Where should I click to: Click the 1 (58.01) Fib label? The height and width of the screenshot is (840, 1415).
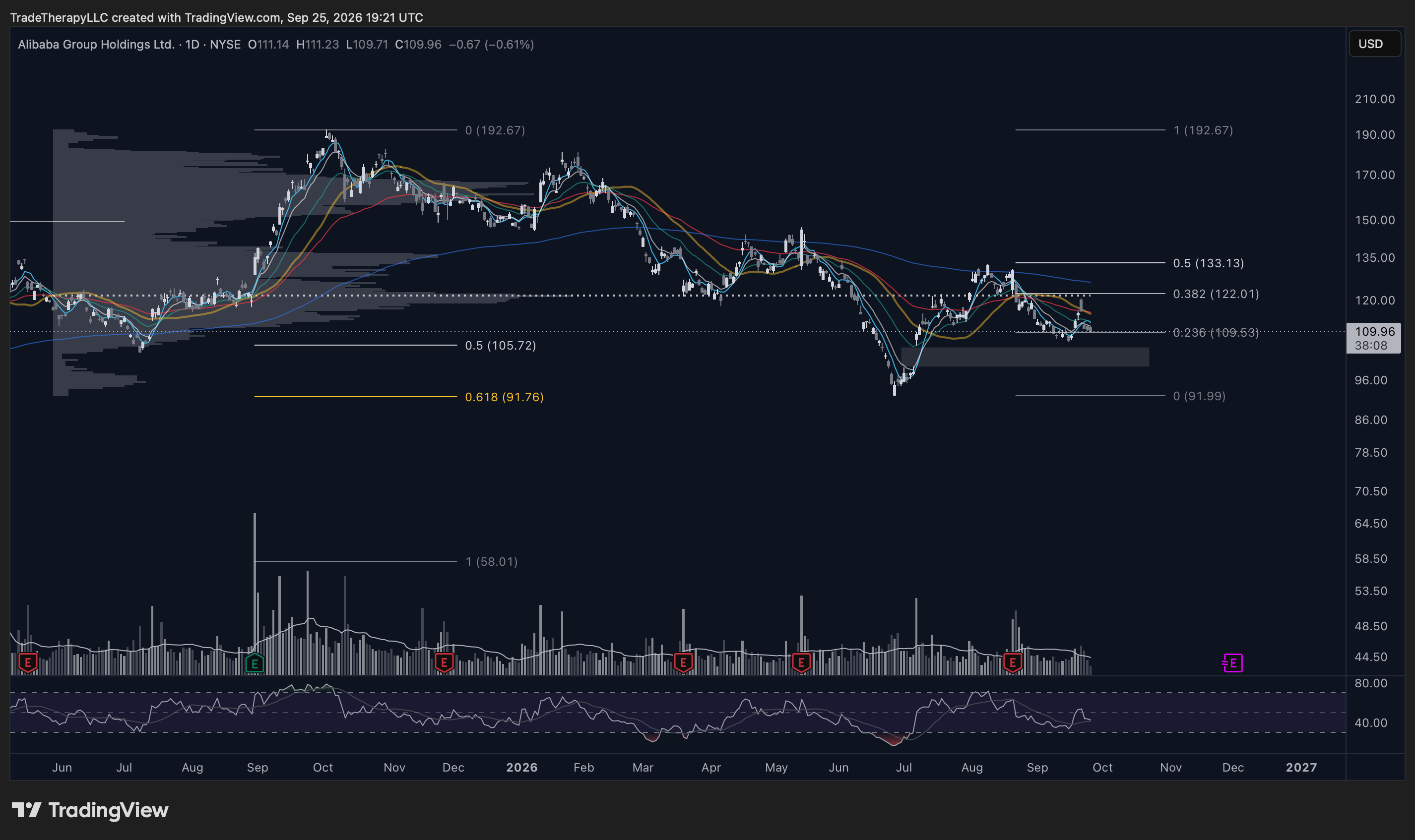[492, 561]
